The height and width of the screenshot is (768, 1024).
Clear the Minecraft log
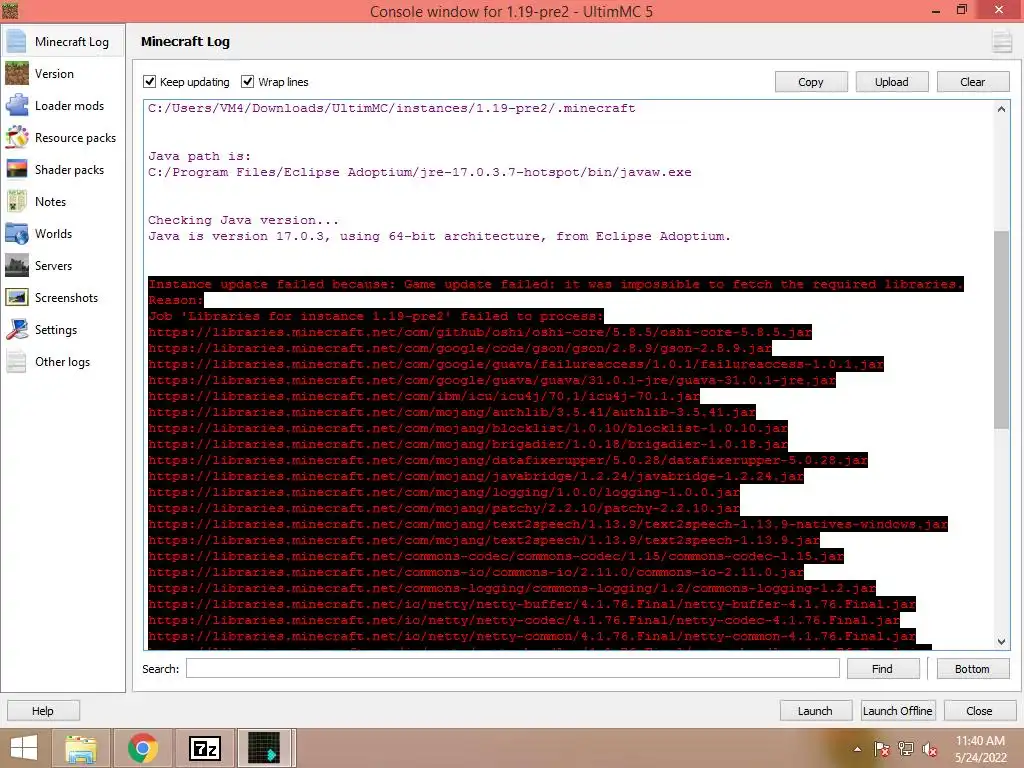point(973,82)
